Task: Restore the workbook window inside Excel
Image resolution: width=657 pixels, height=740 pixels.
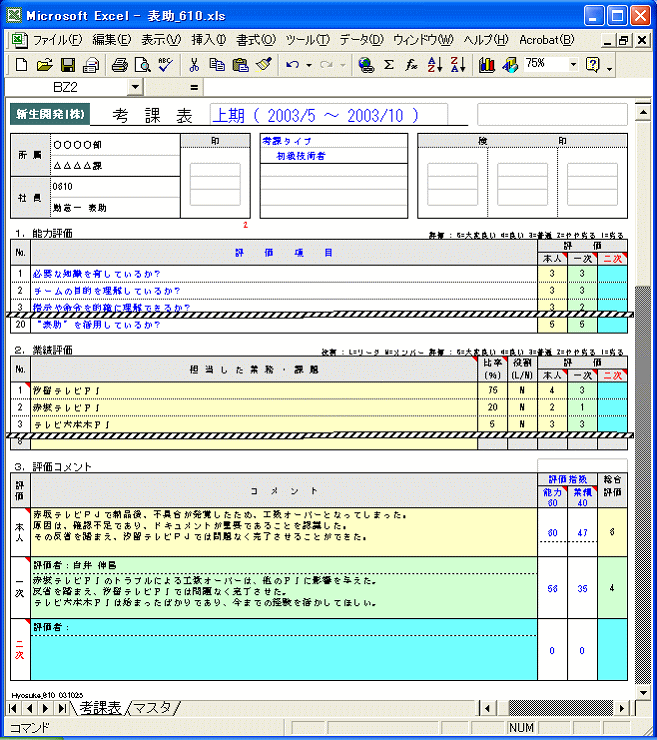Action: click(x=623, y=40)
